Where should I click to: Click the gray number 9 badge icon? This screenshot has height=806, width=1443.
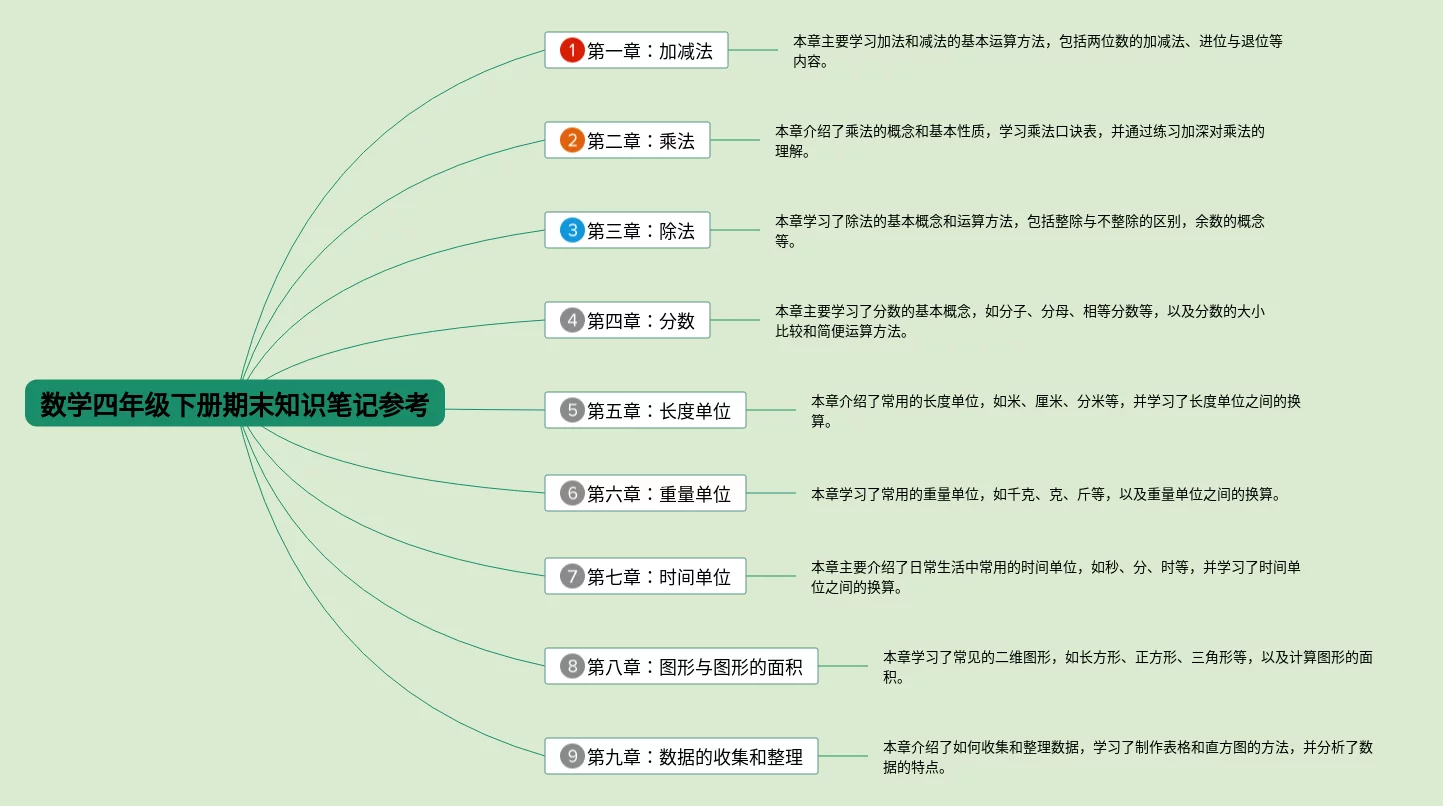[x=571, y=756]
